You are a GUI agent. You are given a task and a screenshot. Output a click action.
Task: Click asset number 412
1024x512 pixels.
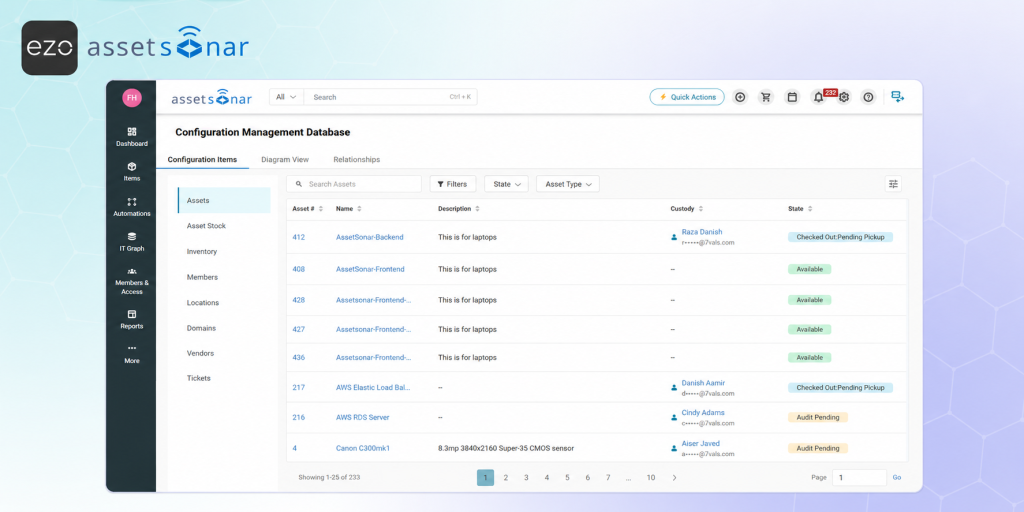[298, 237]
